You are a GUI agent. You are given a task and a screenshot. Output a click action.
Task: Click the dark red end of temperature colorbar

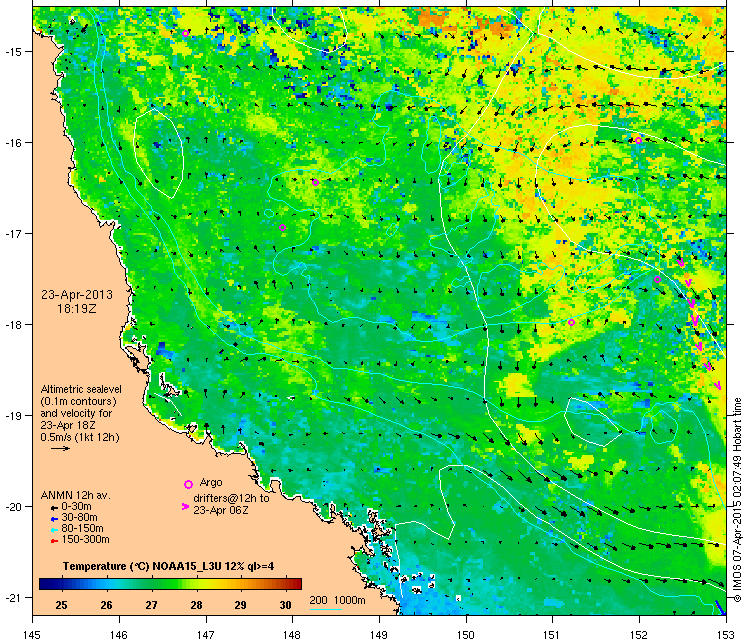point(297,584)
